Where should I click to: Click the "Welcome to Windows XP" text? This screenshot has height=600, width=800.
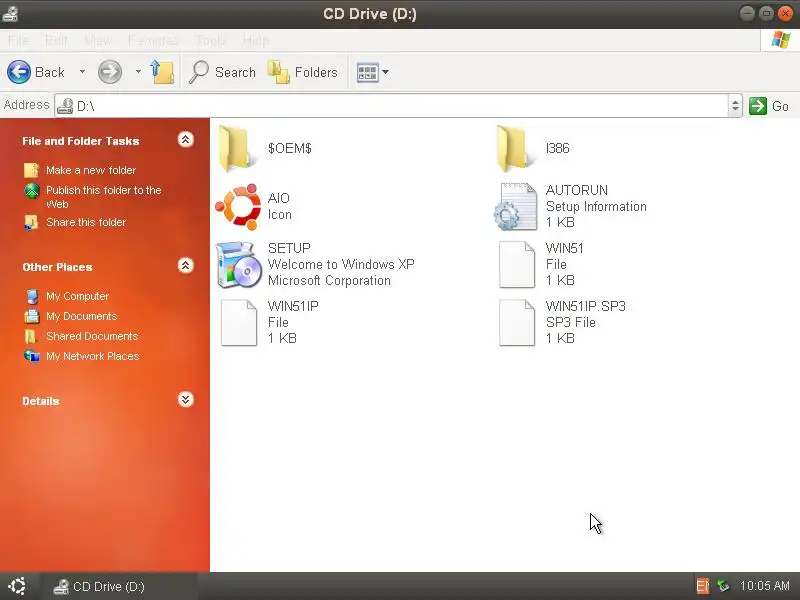[341, 264]
